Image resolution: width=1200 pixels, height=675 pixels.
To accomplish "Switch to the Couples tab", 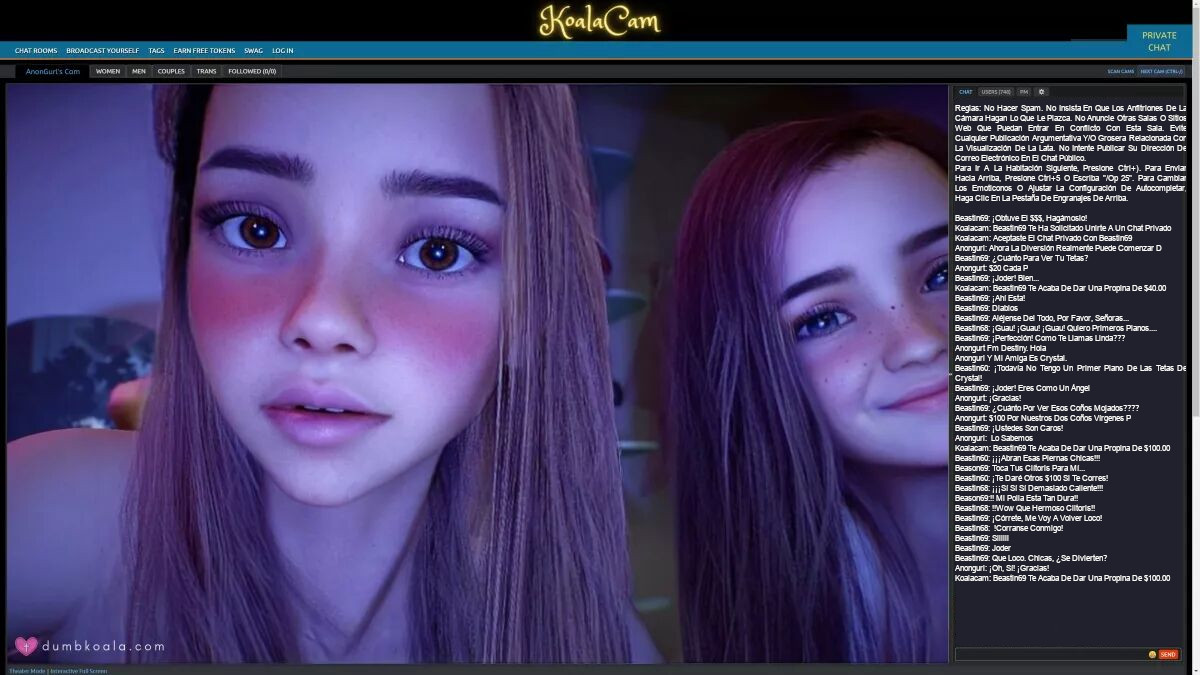I will tap(171, 71).
